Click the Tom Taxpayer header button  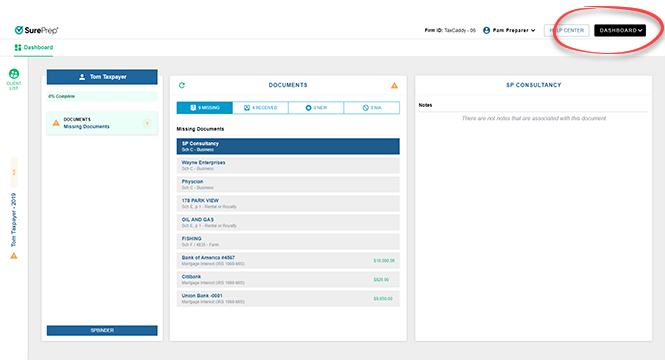tap(102, 77)
